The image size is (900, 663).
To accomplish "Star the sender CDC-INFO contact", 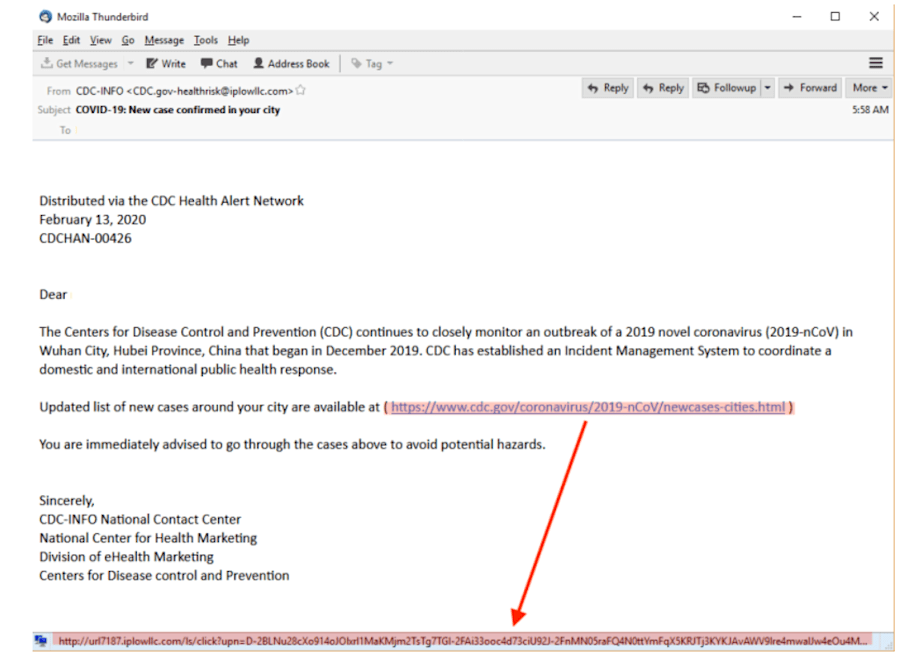I will [x=300, y=91].
